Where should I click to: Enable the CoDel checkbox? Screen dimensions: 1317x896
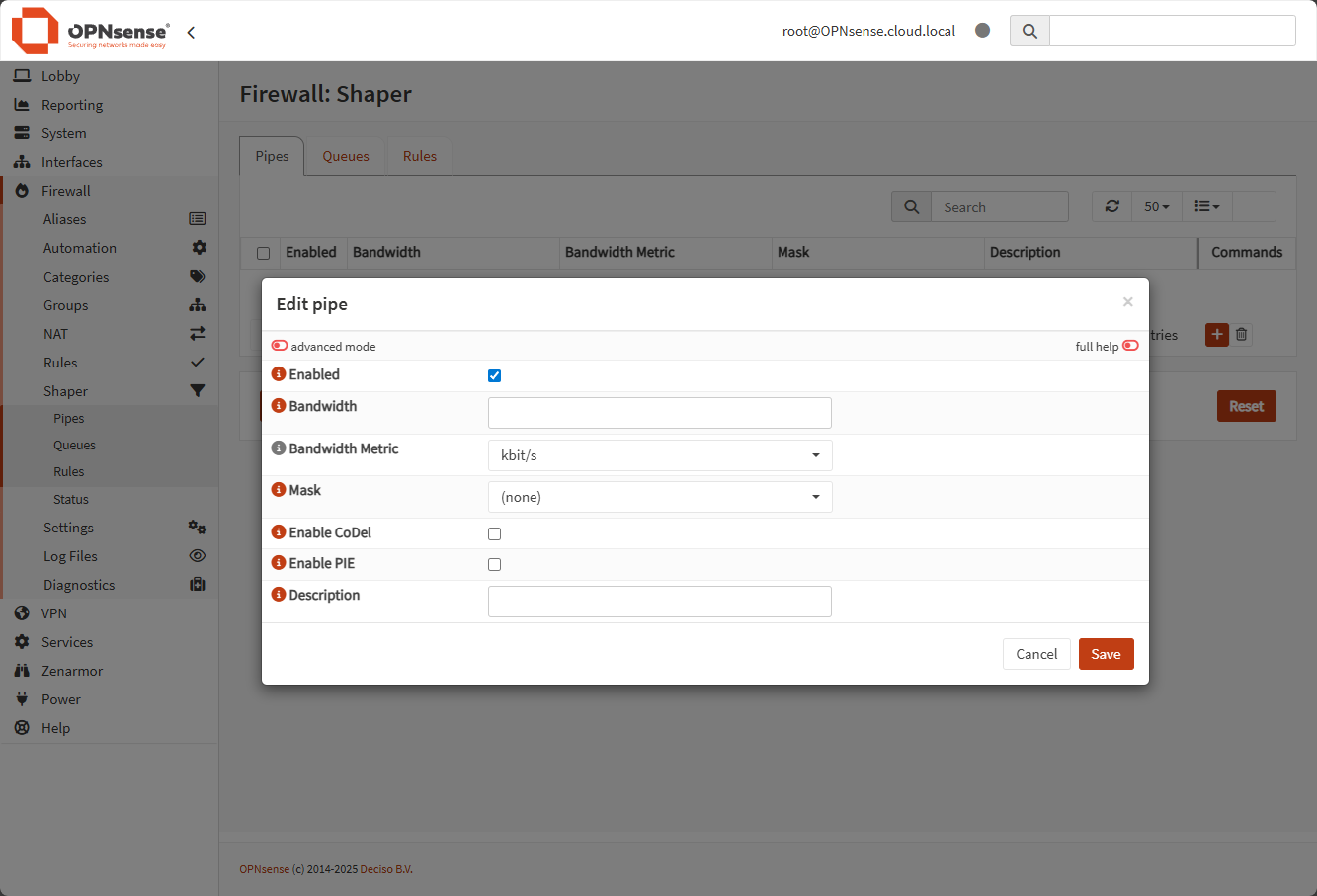pos(494,533)
